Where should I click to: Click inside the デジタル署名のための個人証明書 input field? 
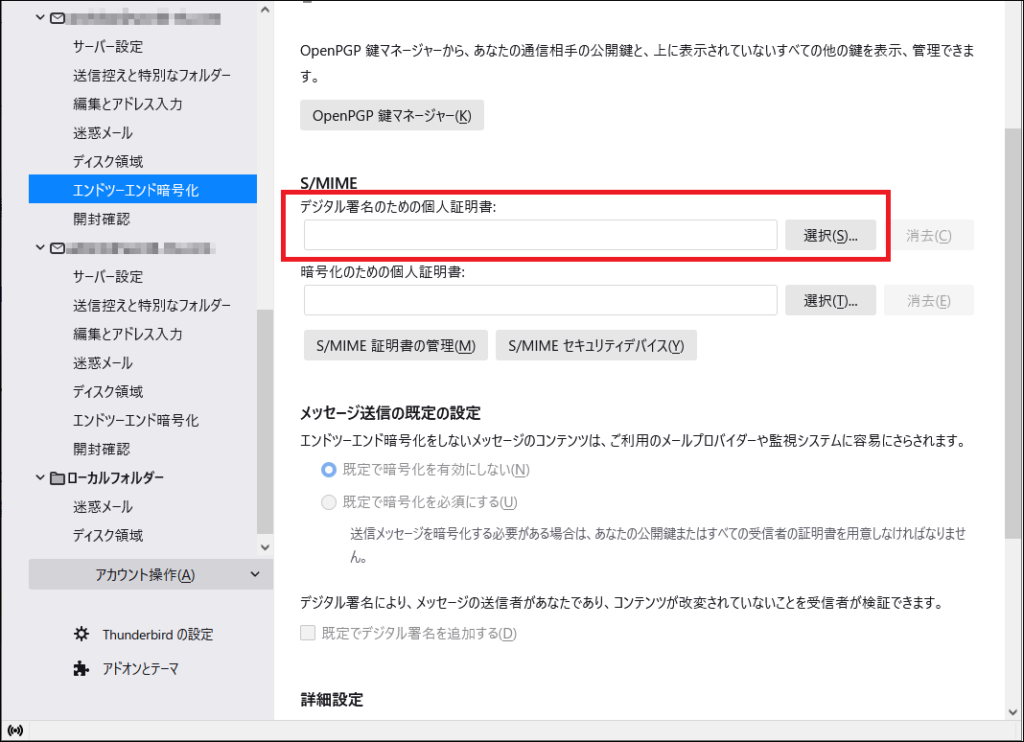coord(540,234)
